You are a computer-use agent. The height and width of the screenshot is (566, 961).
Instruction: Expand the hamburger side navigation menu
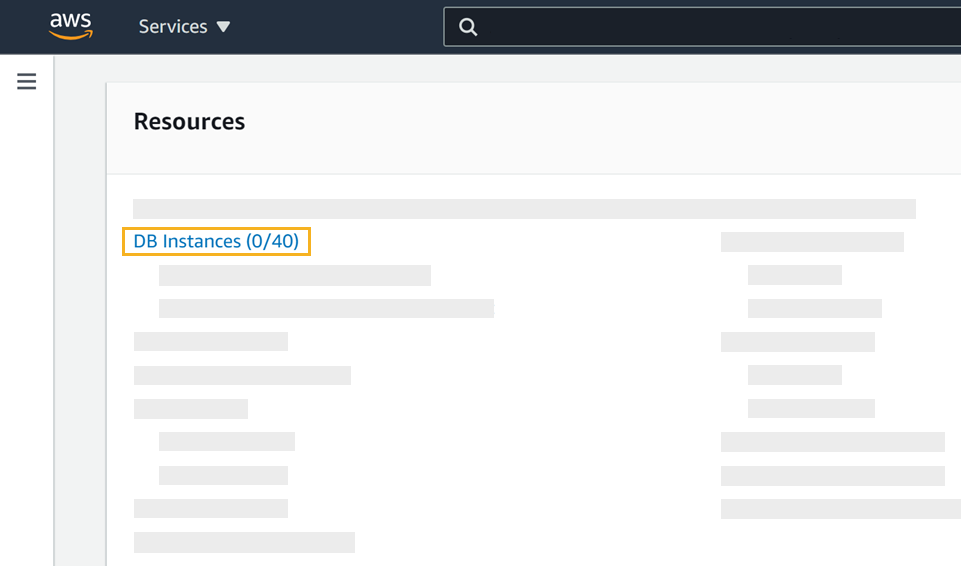26,81
